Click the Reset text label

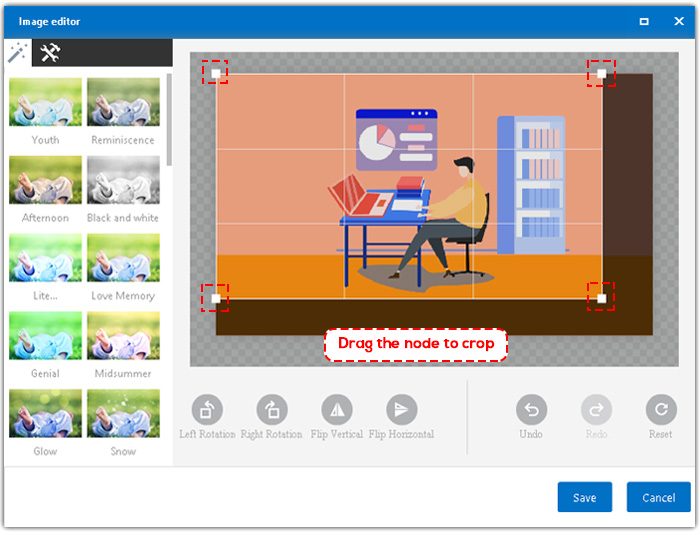[x=661, y=434]
